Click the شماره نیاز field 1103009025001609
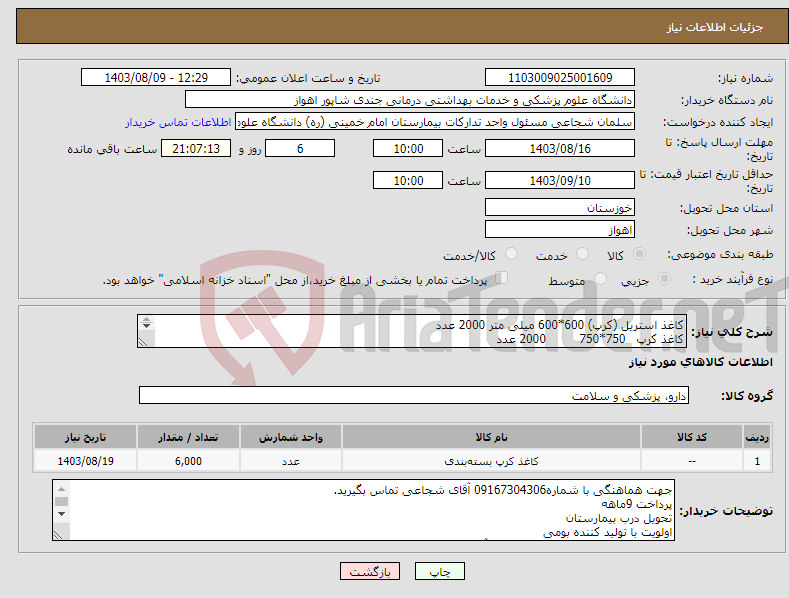789x598 pixels. point(560,78)
